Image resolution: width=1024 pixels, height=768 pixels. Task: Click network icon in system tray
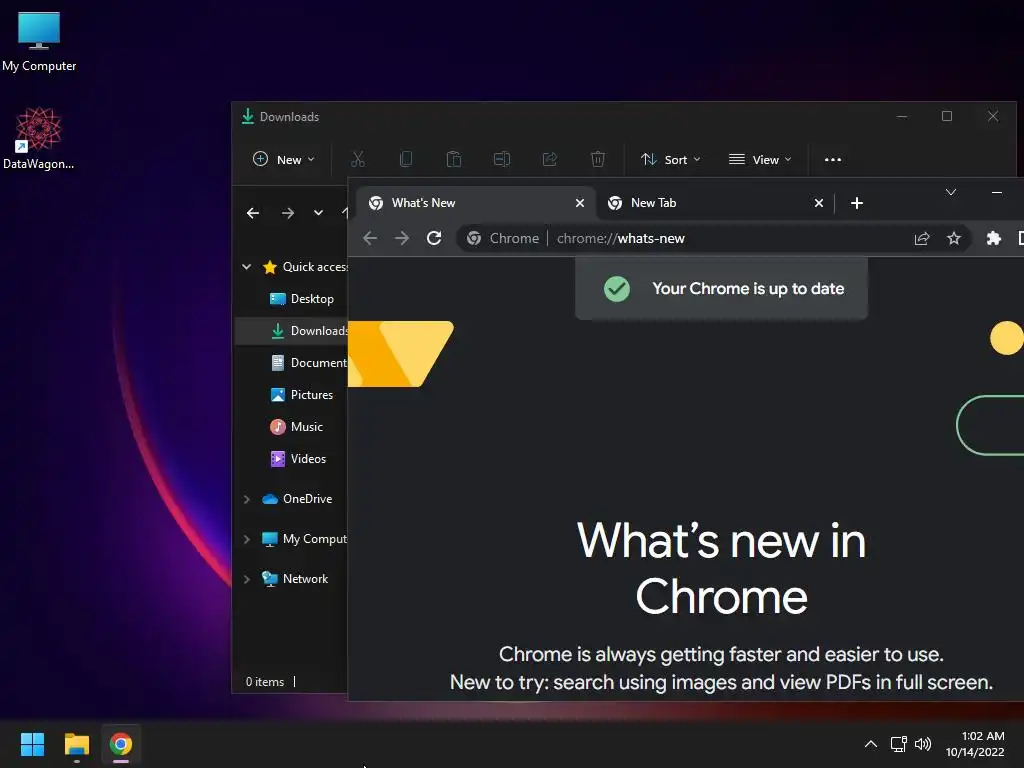[x=899, y=744]
